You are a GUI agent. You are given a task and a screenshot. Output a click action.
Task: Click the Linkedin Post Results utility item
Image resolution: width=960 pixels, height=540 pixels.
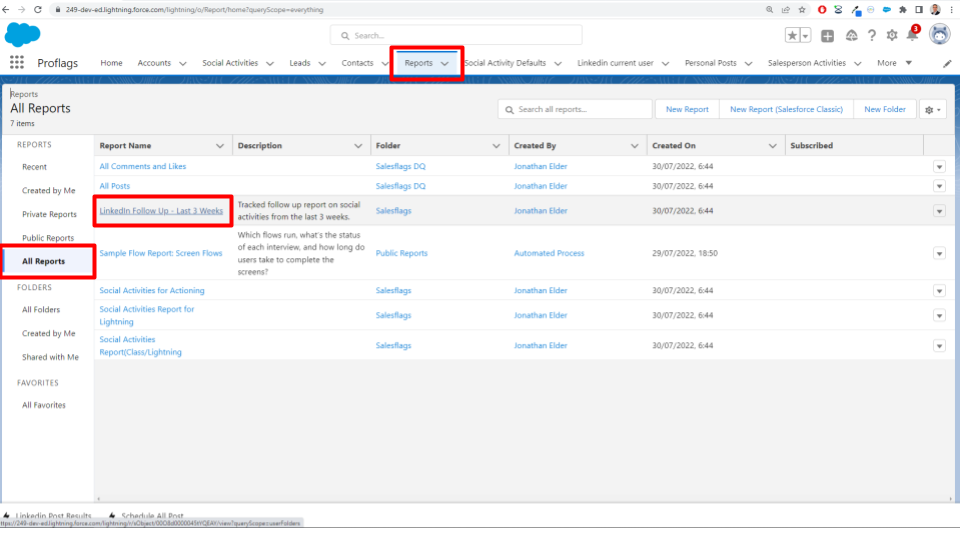point(47,516)
